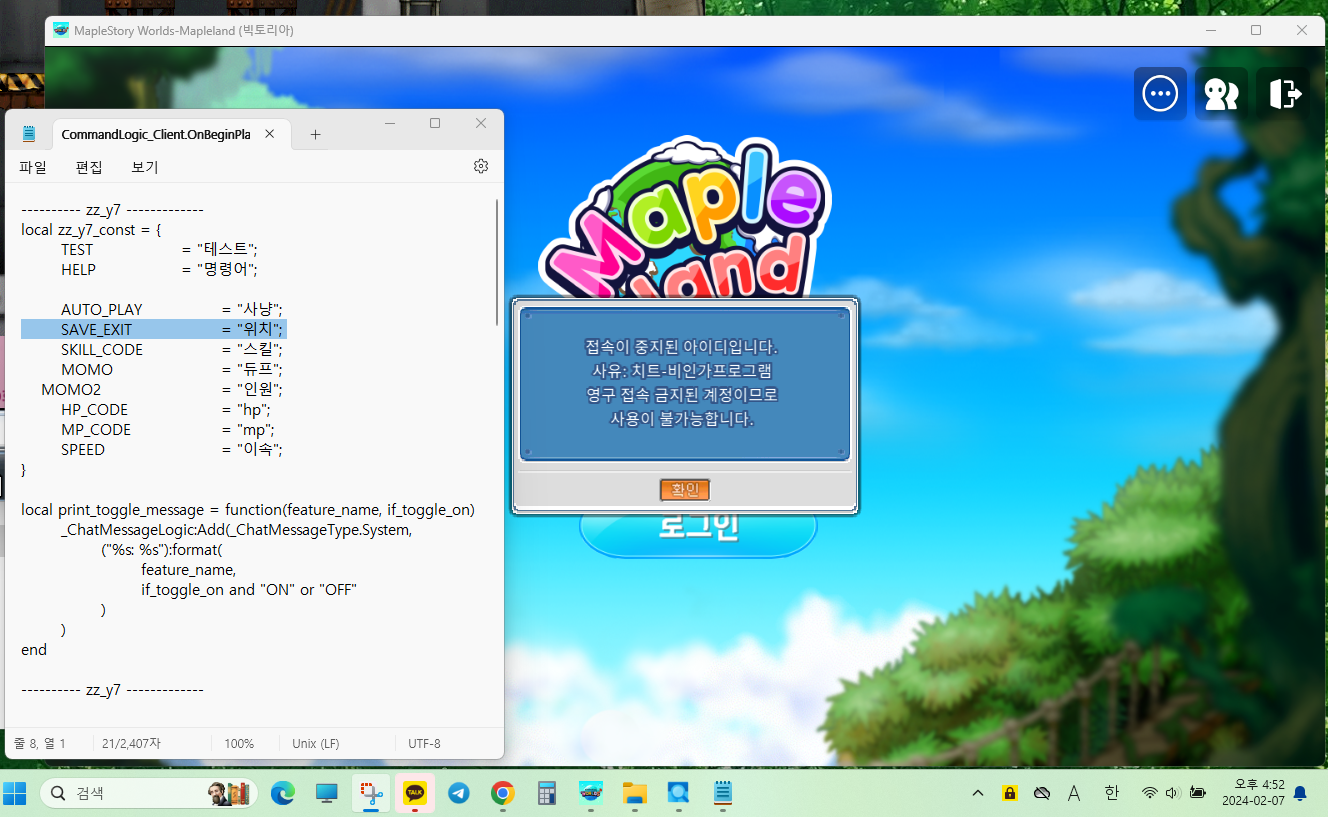Open the 편집 menu in Notepad

tap(89, 167)
